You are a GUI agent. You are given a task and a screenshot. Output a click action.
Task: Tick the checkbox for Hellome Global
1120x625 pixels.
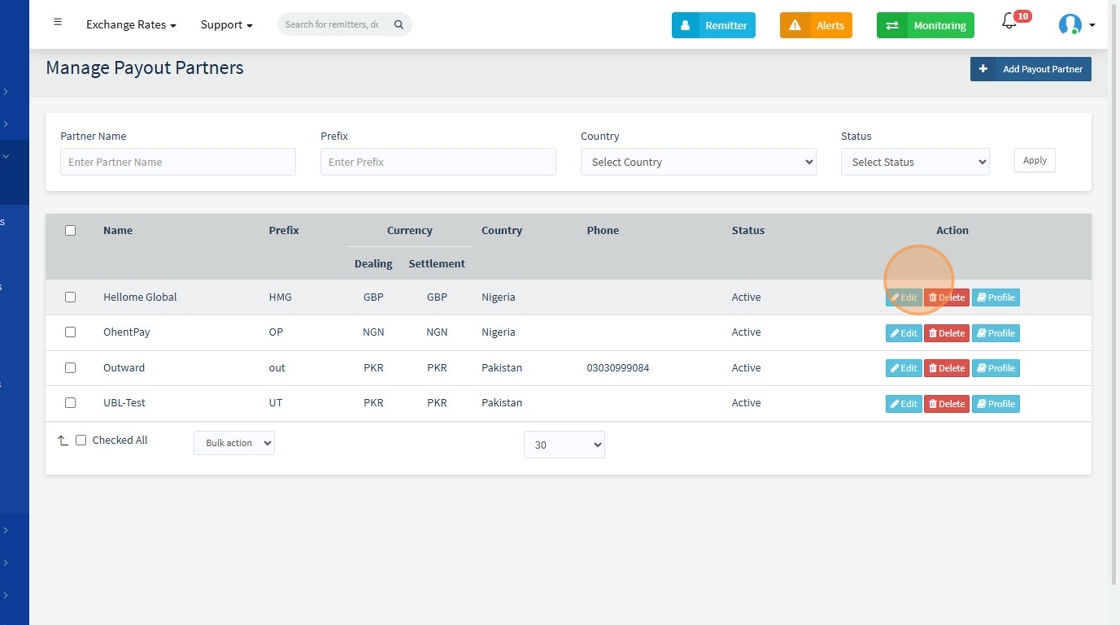[70, 297]
